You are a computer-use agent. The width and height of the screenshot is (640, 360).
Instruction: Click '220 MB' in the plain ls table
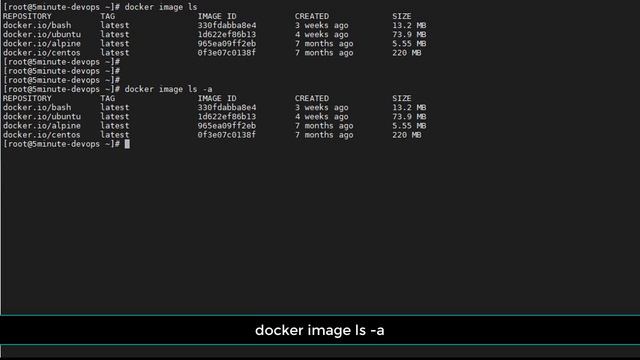(407, 53)
